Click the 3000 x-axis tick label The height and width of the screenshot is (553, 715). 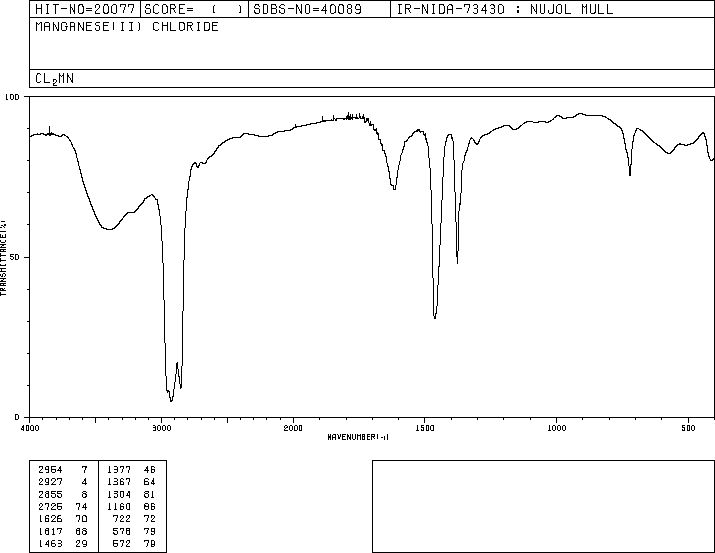coord(161,428)
